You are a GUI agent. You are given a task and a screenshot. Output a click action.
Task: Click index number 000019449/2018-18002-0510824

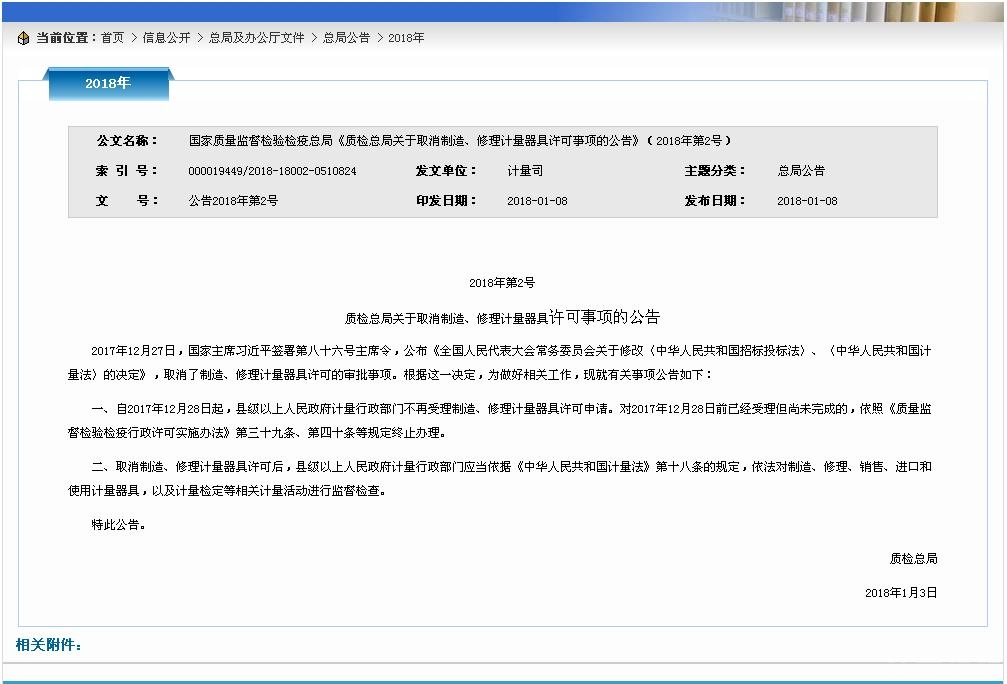pos(272,171)
